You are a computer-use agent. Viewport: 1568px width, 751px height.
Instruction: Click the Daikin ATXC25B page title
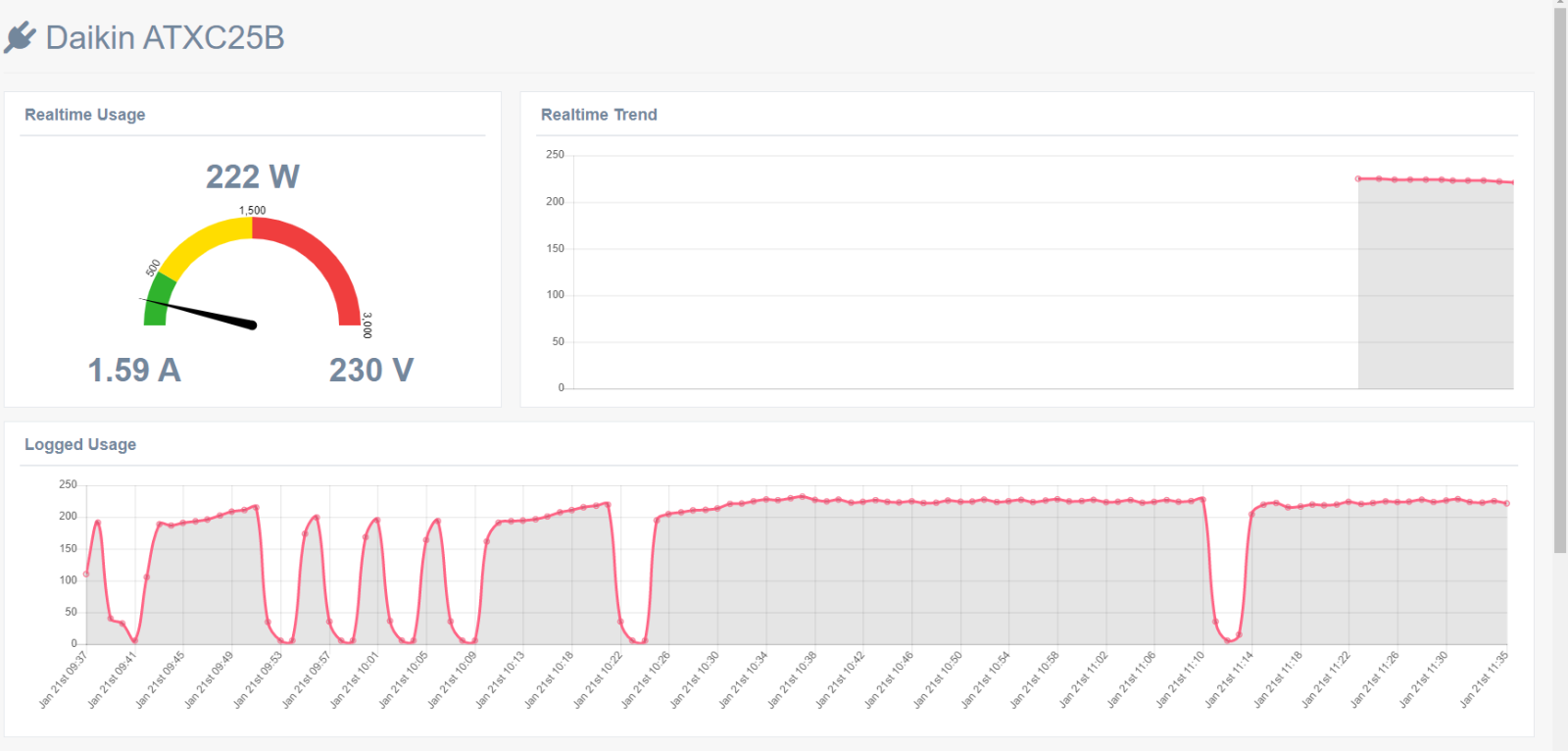165,37
